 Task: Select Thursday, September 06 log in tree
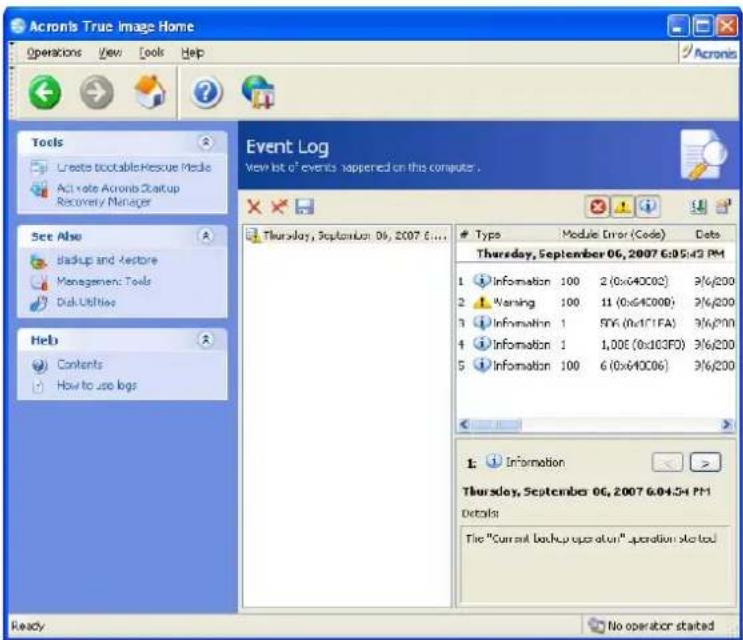tap(347, 235)
